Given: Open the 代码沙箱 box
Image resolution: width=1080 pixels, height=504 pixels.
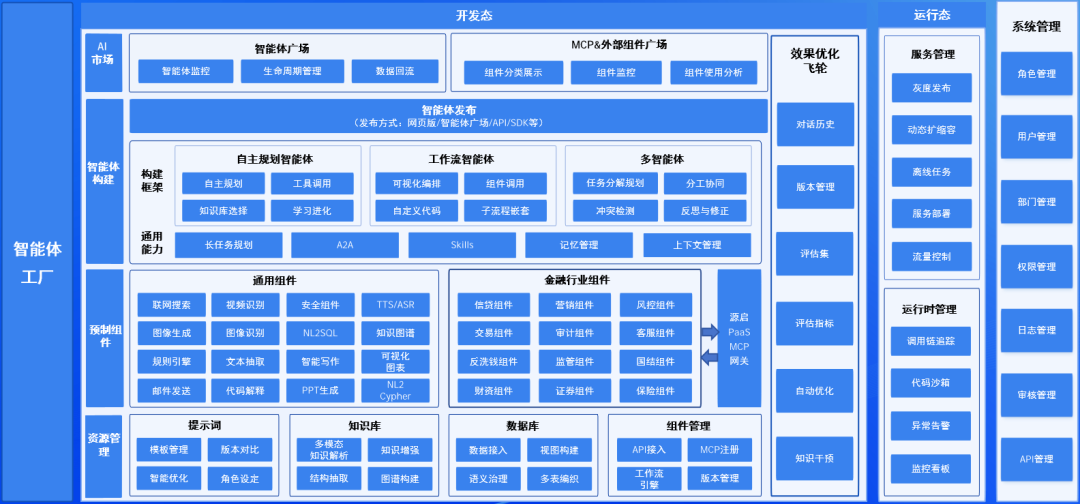Looking at the screenshot, I should tap(931, 383).
